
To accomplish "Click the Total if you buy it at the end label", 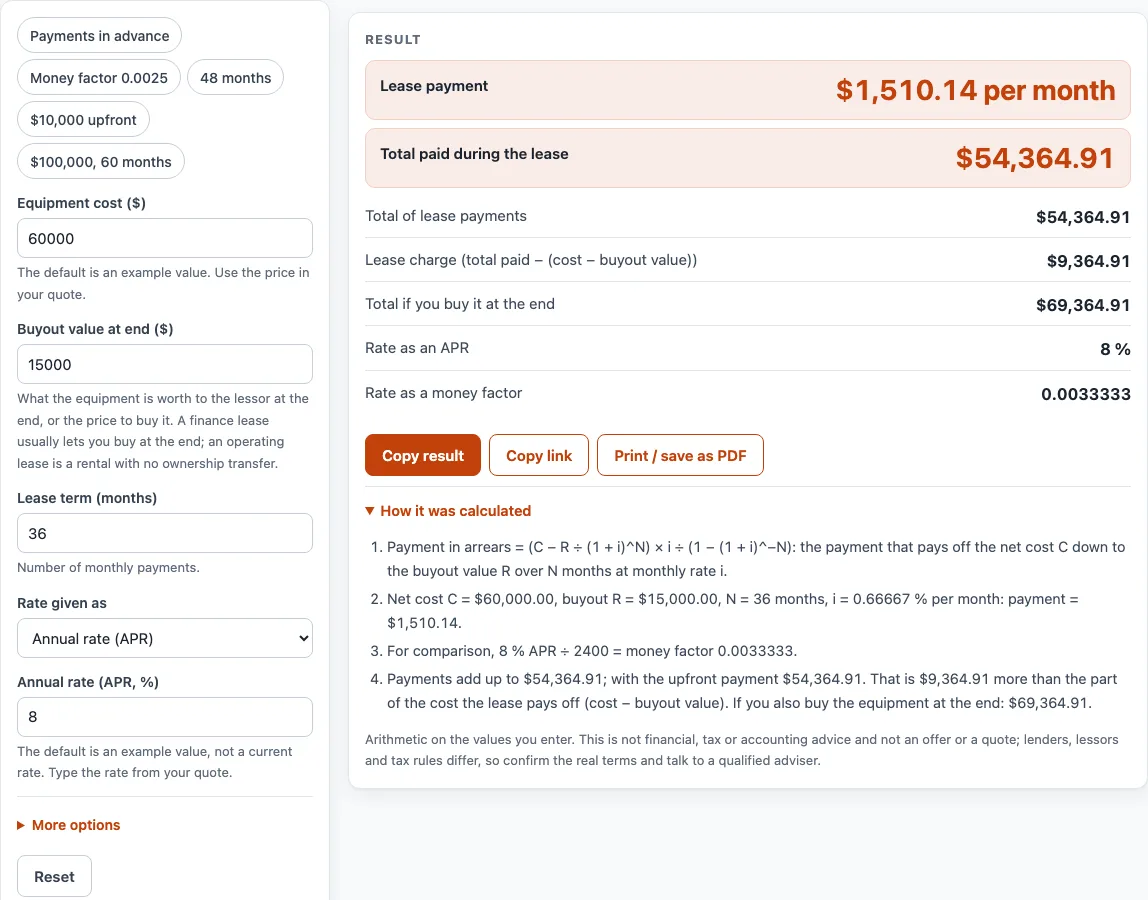I will pyautogui.click(x=460, y=304).
